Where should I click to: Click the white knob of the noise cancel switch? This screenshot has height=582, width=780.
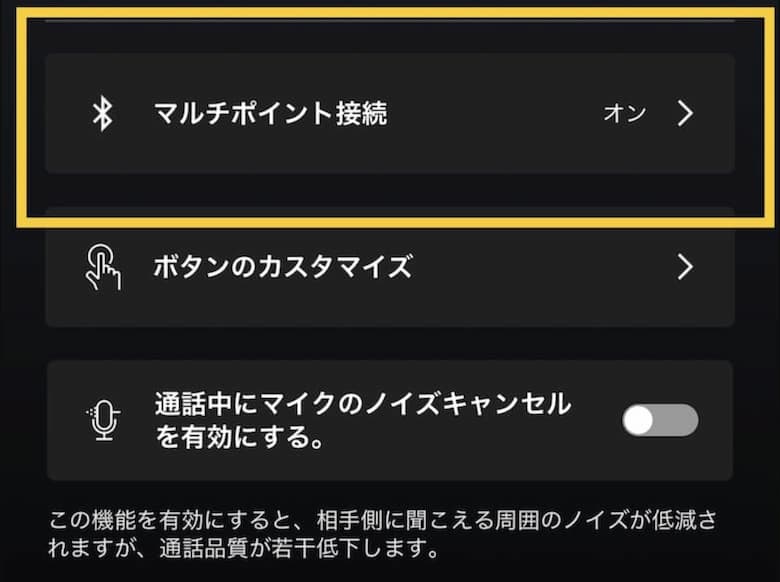[x=640, y=421]
